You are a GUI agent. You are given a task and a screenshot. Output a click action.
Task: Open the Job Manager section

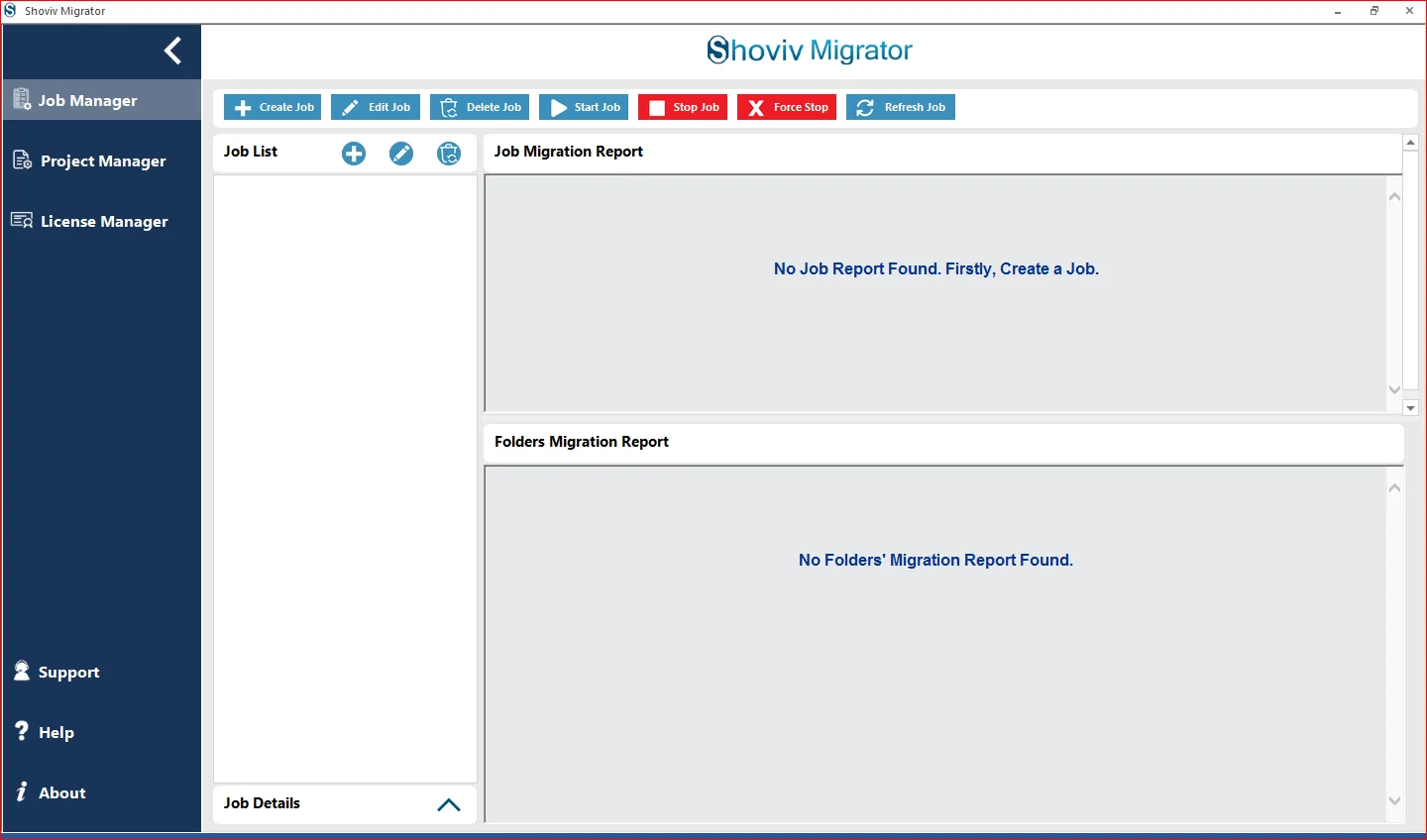pos(101,100)
